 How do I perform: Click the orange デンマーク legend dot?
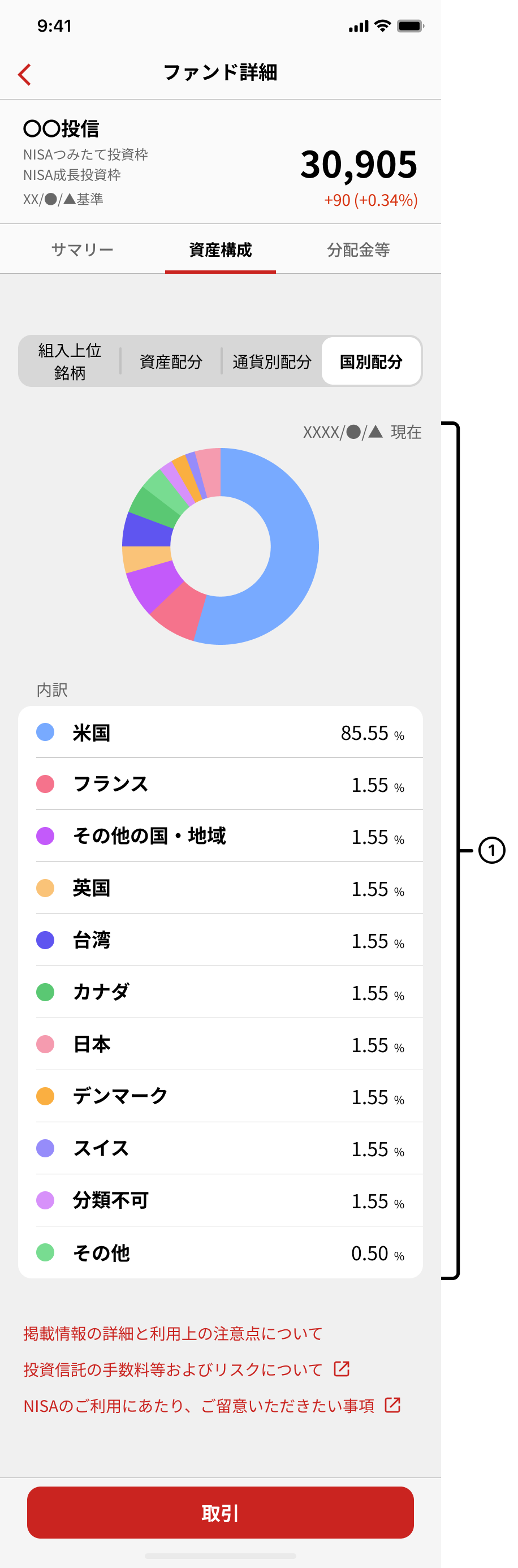pyautogui.click(x=45, y=1096)
